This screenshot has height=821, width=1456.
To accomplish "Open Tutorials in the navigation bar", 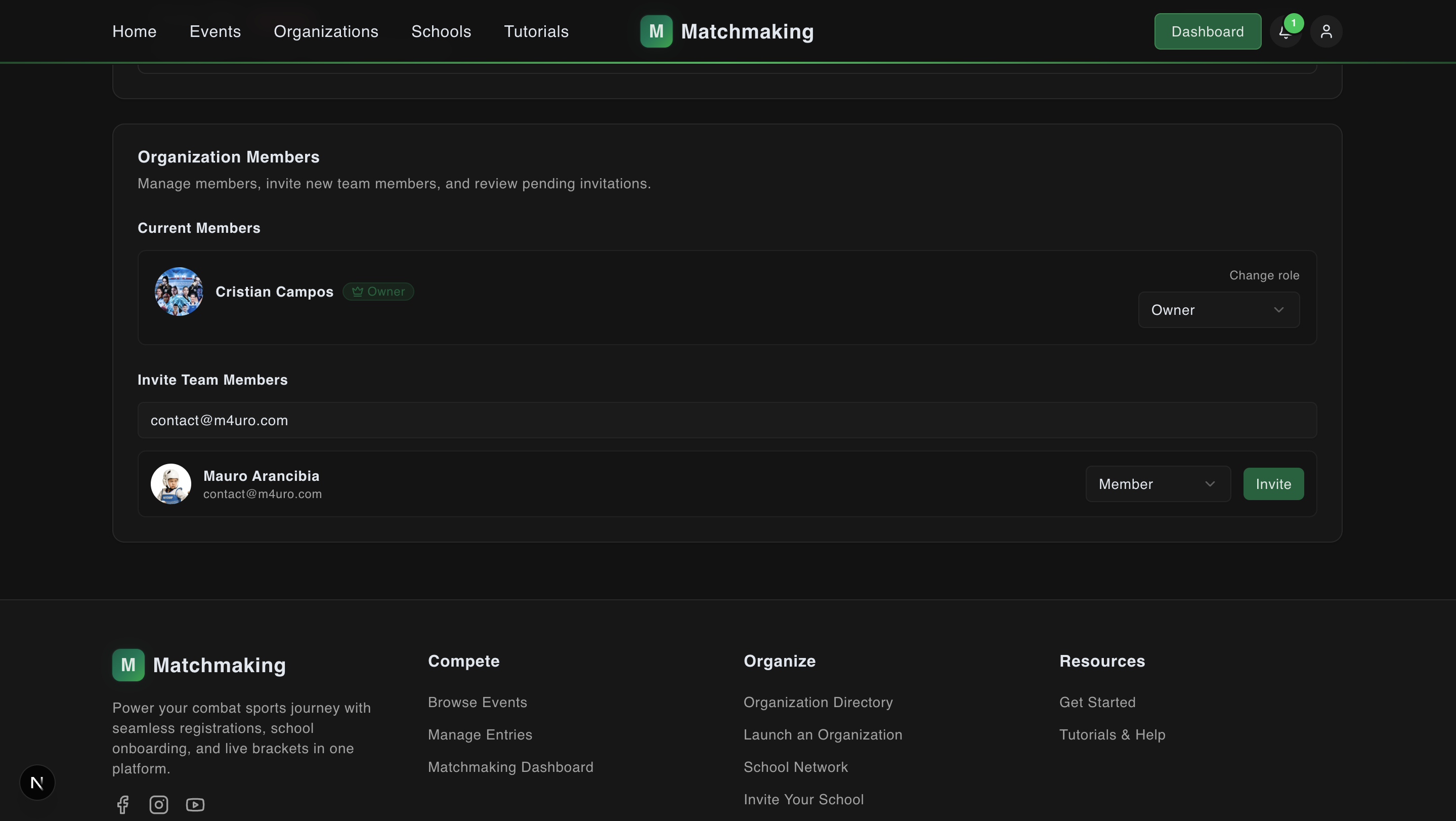I will pos(536,32).
